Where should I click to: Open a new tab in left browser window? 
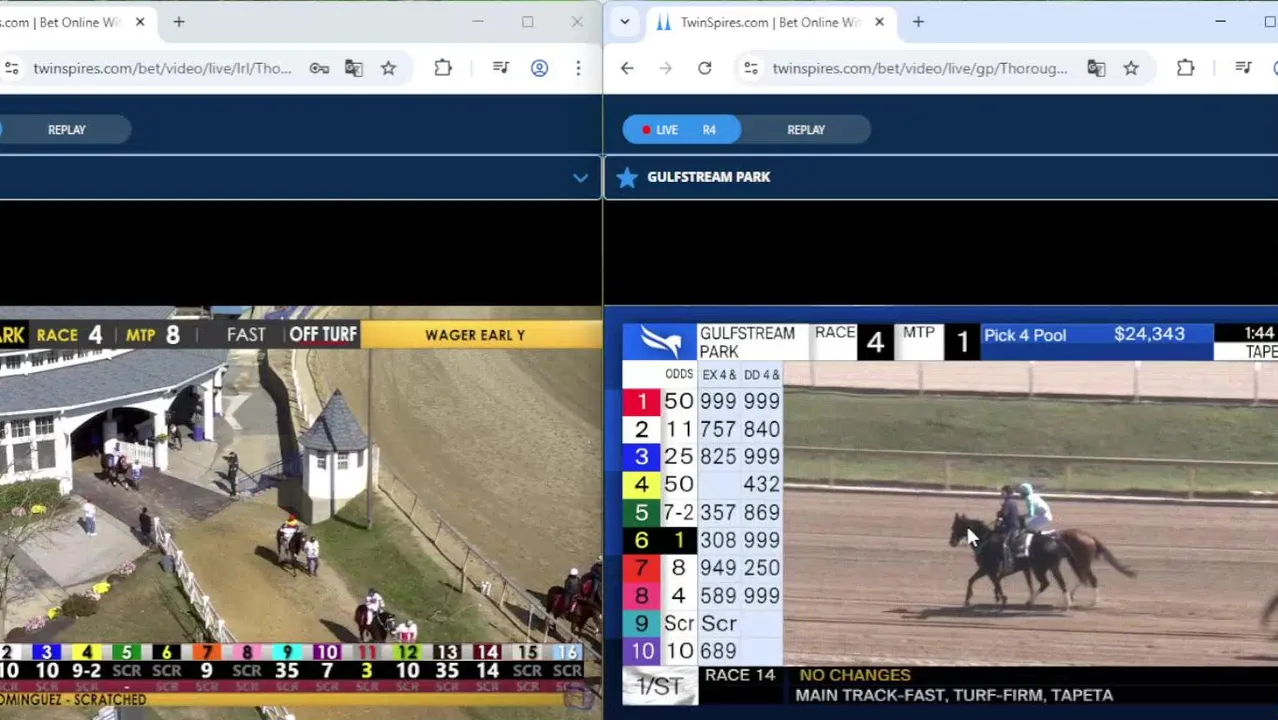pos(179,22)
